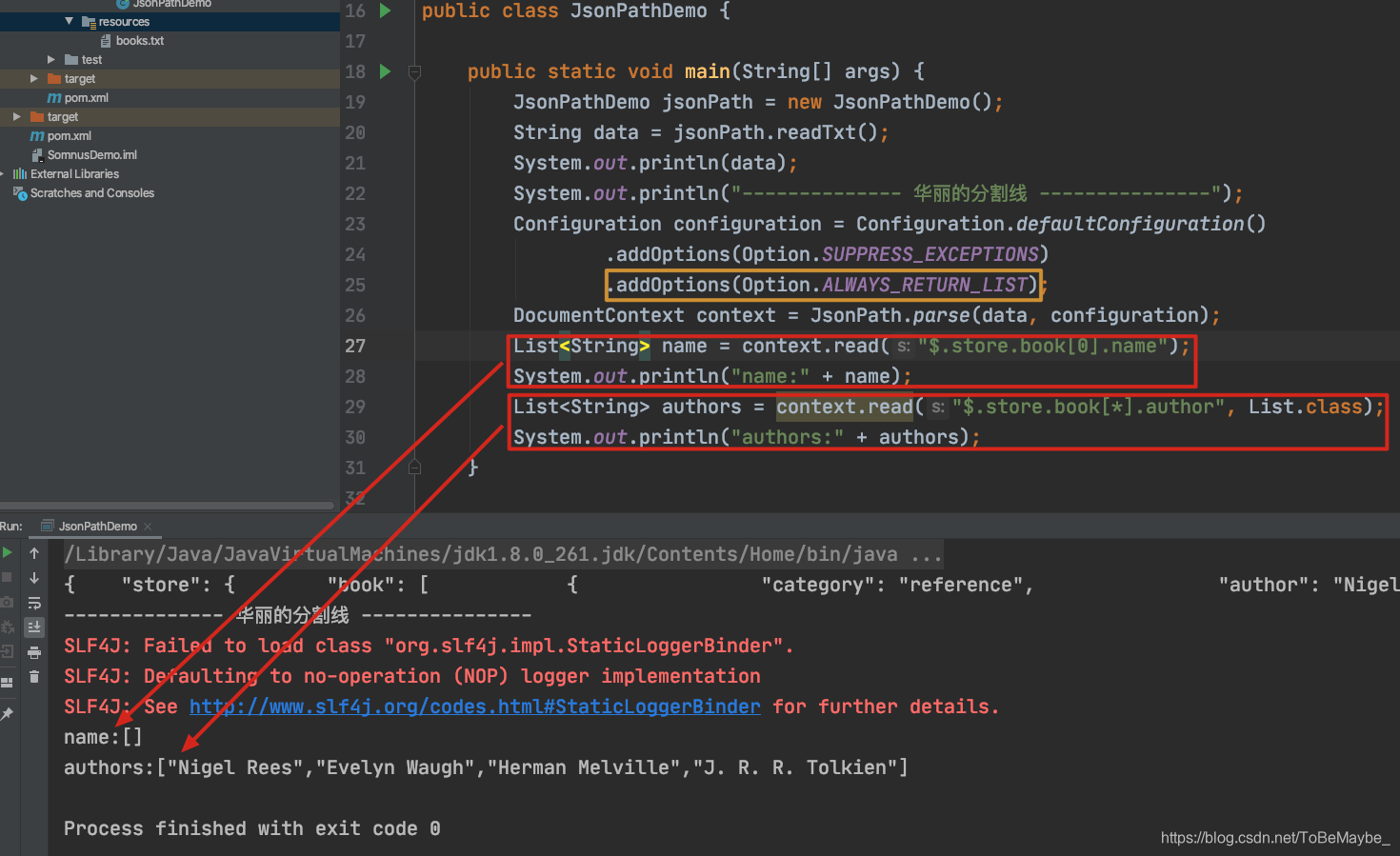Stop the running process in Run panel
This screenshot has height=856, width=1400.
[7, 577]
